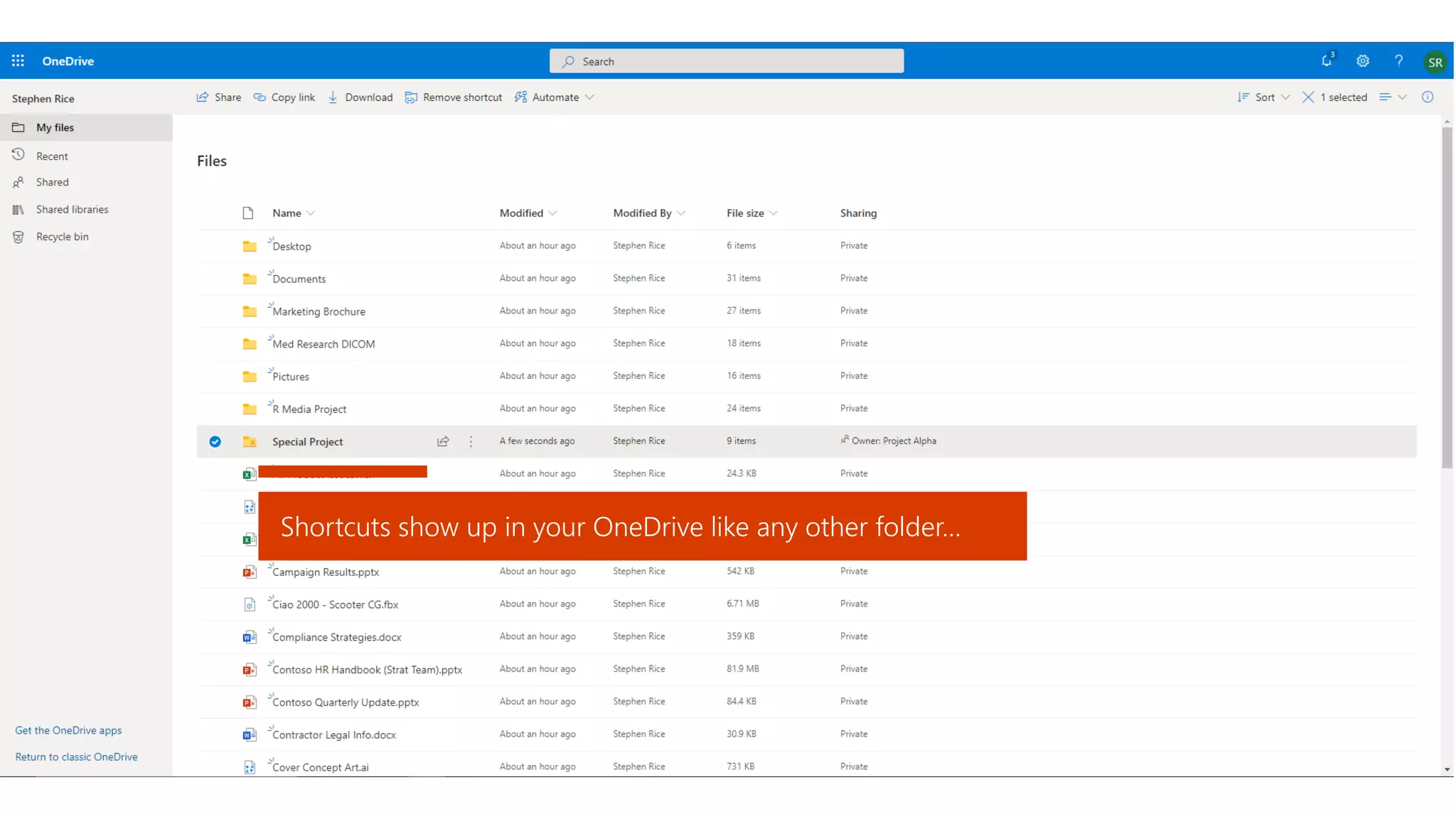The width and height of the screenshot is (1456, 819).
Task: Click the scrollbar down arrow
Action: 1447,769
